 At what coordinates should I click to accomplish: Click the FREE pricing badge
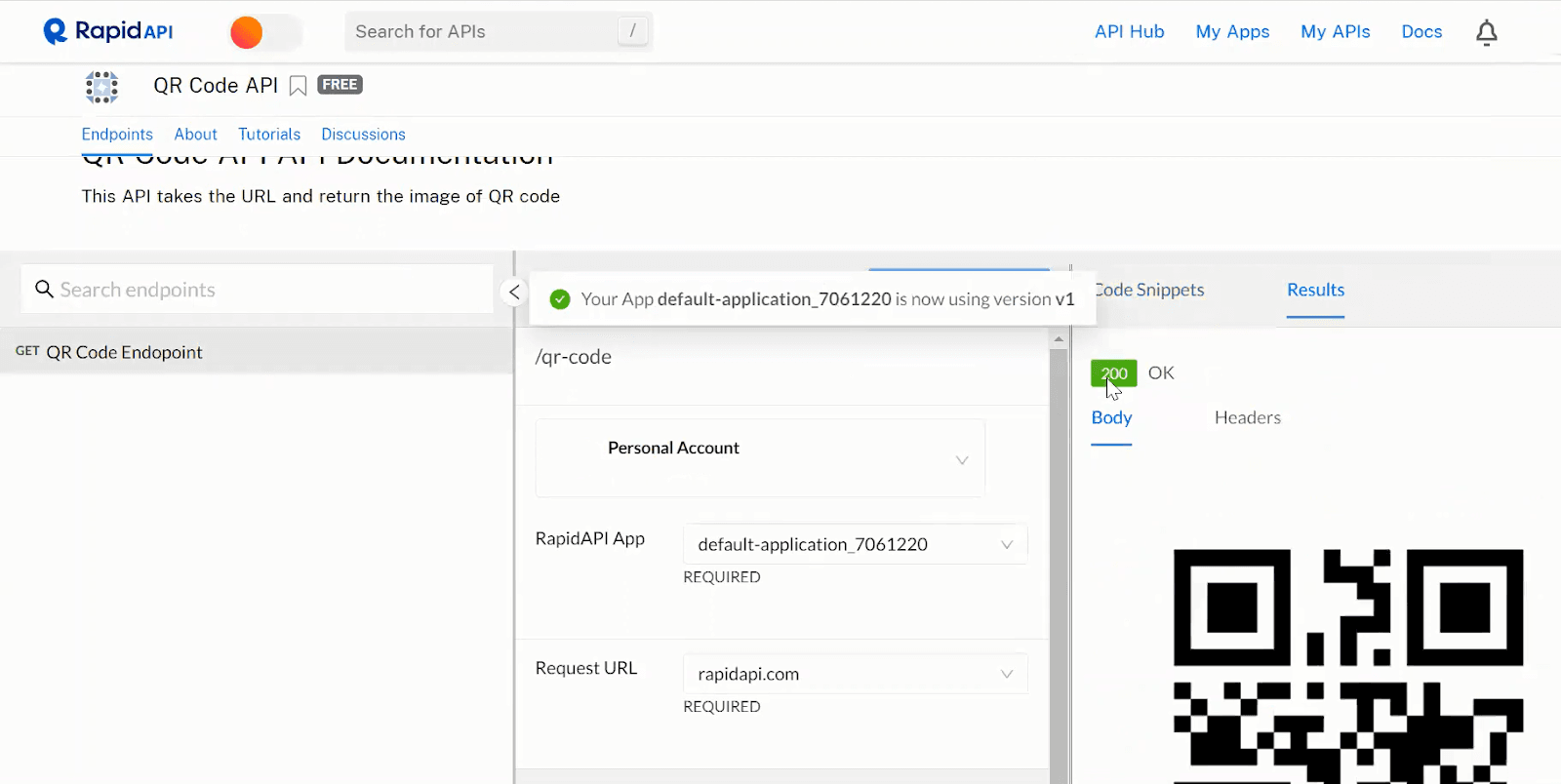340,85
